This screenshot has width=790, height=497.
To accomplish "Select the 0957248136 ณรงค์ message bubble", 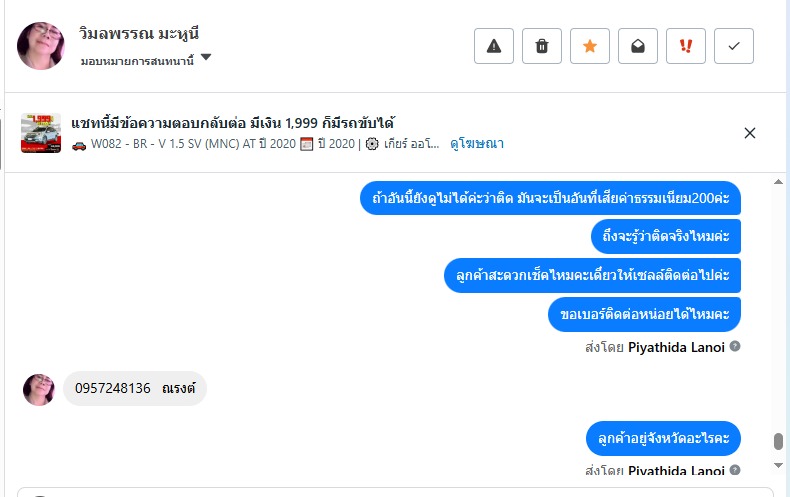I will click(134, 388).
